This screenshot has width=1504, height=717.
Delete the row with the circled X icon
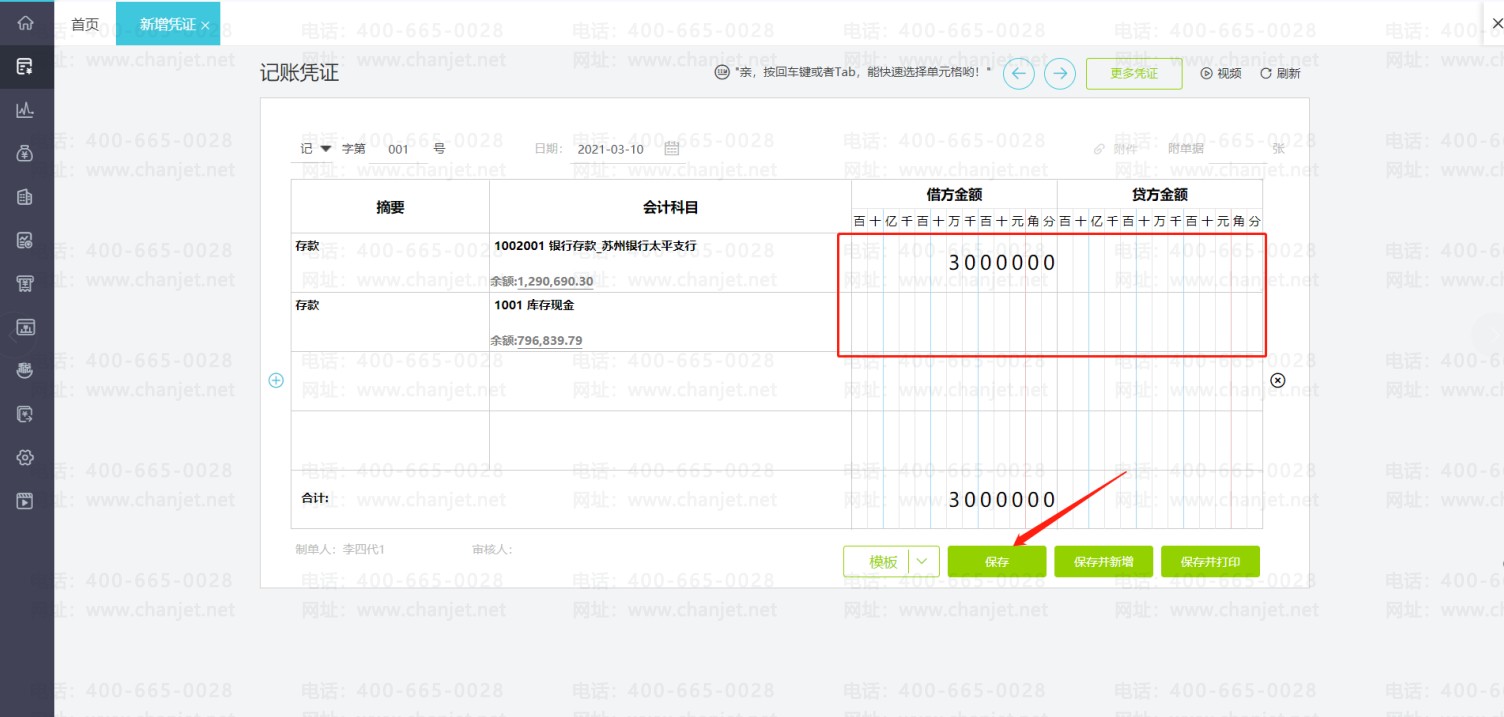pyautogui.click(x=1277, y=380)
